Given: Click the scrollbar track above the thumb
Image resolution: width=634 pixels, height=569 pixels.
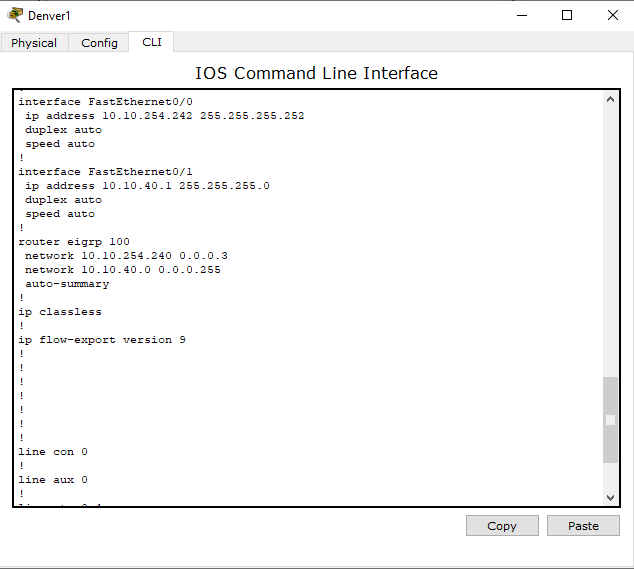Looking at the screenshot, I should coord(610,240).
